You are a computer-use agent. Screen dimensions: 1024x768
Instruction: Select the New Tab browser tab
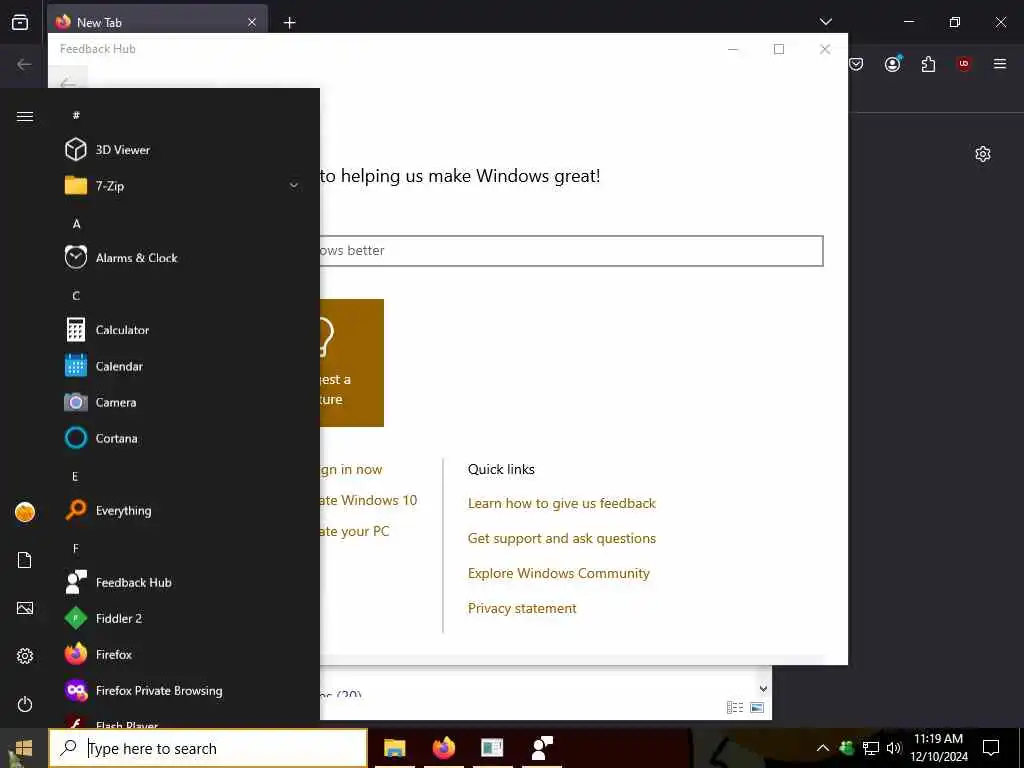pyautogui.click(x=157, y=22)
